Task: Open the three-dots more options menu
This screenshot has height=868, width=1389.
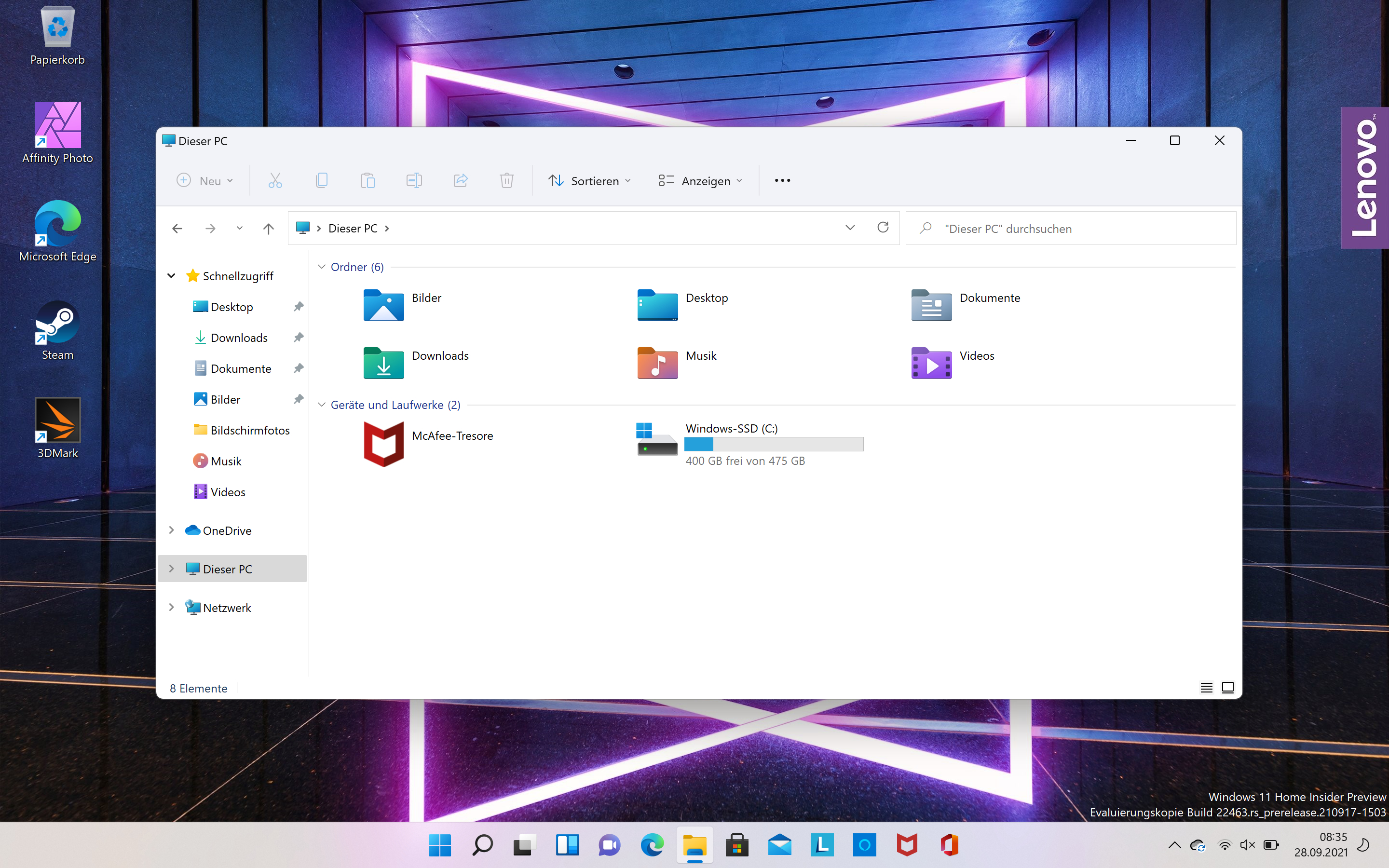Action: click(x=782, y=181)
